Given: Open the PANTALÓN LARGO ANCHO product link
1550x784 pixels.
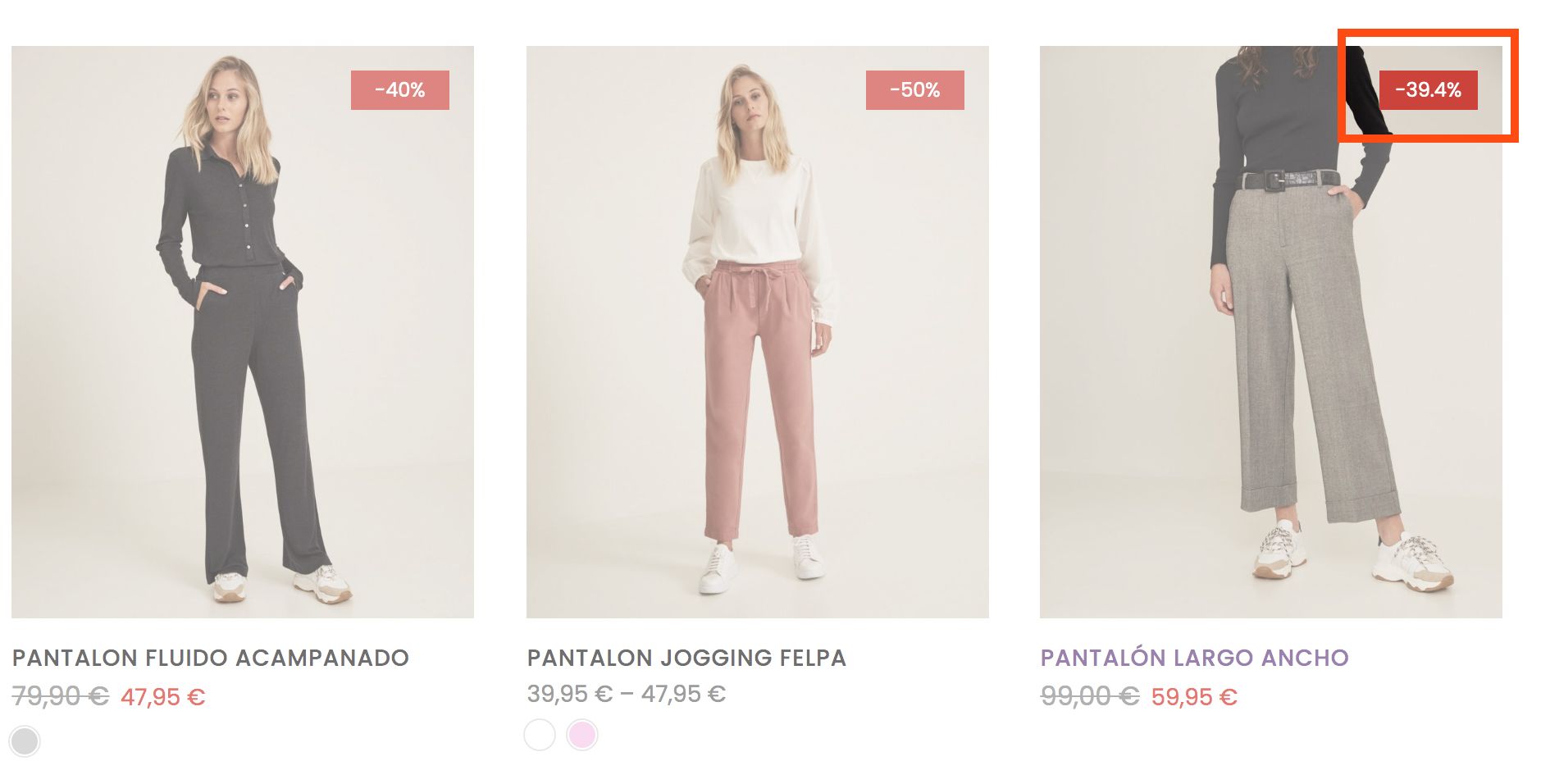Looking at the screenshot, I should 1194,658.
